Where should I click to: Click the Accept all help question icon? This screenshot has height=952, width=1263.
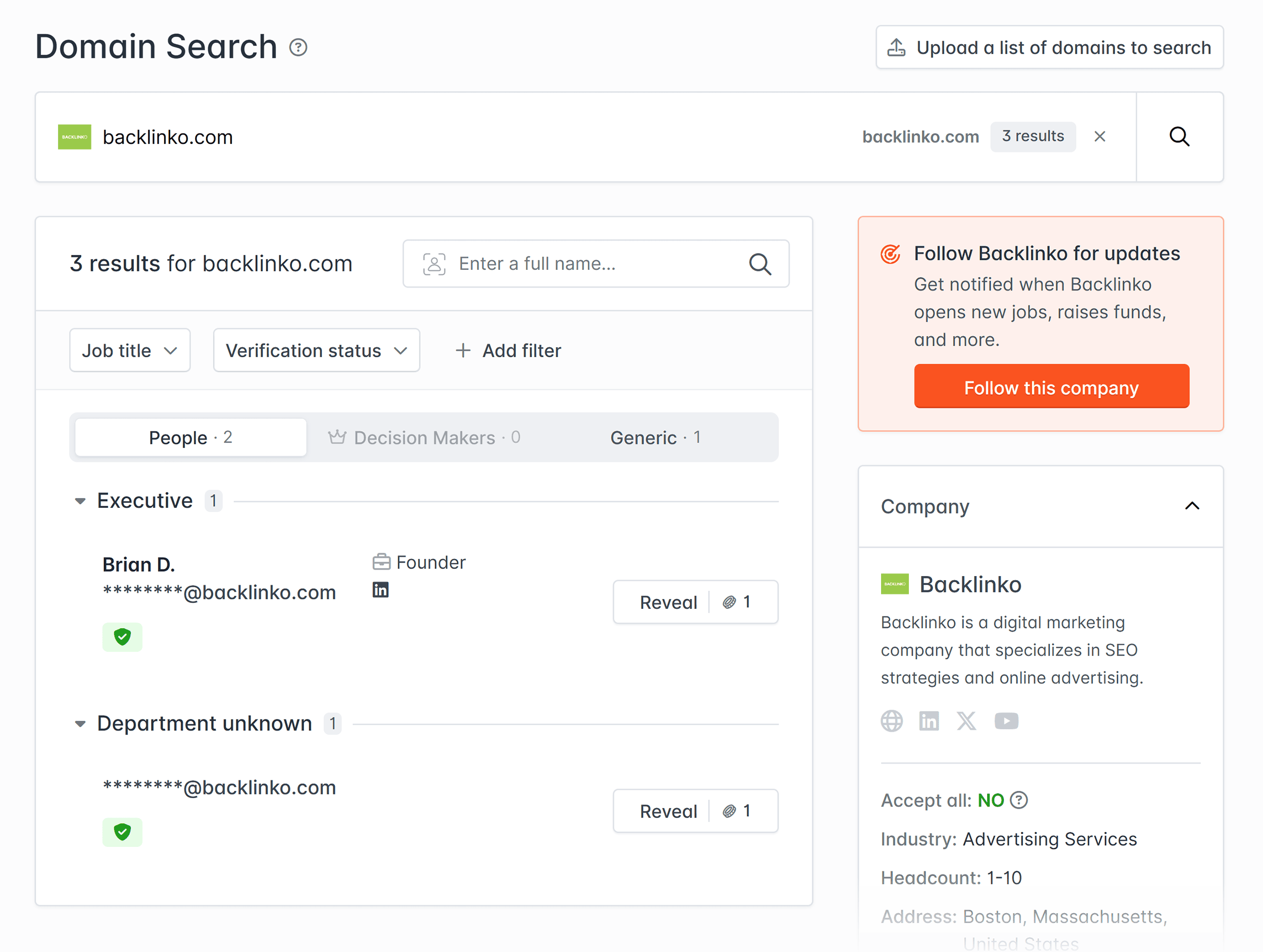1019,801
